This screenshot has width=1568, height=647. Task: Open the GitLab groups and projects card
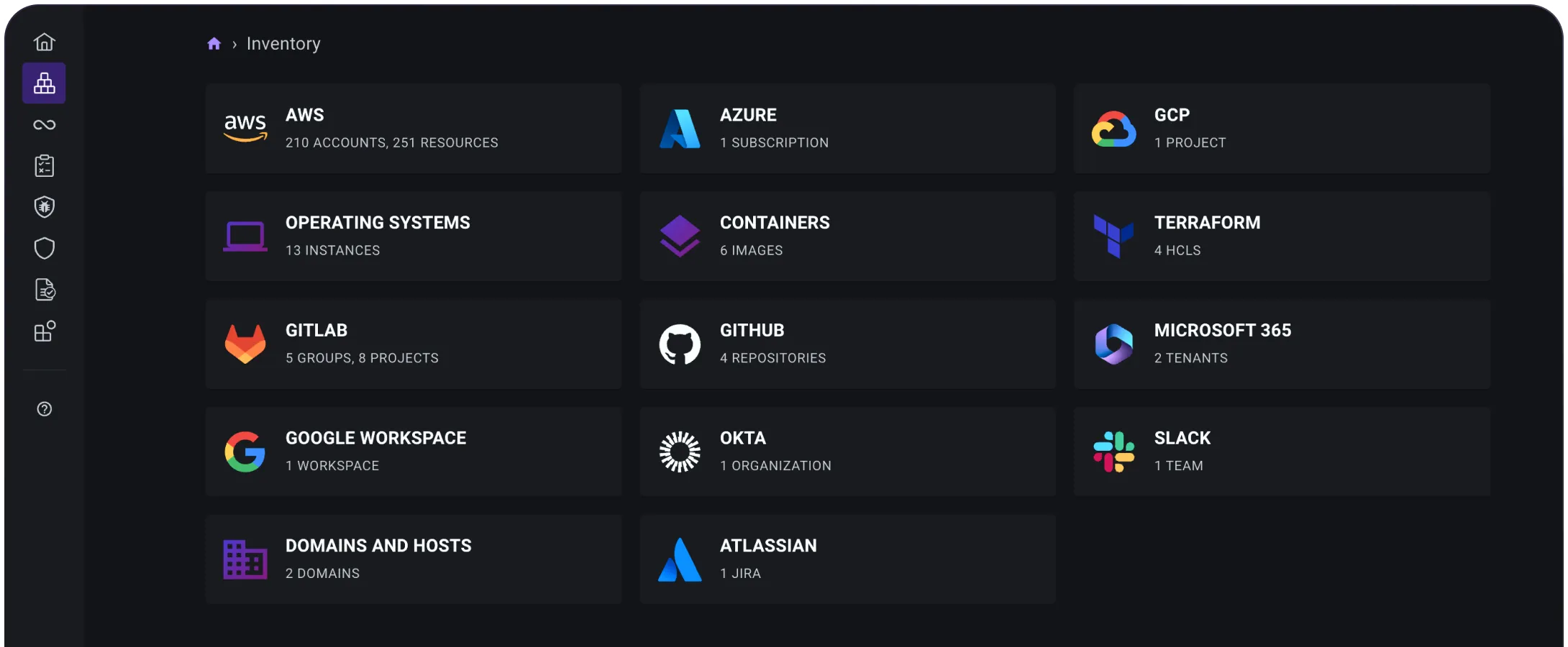click(414, 344)
